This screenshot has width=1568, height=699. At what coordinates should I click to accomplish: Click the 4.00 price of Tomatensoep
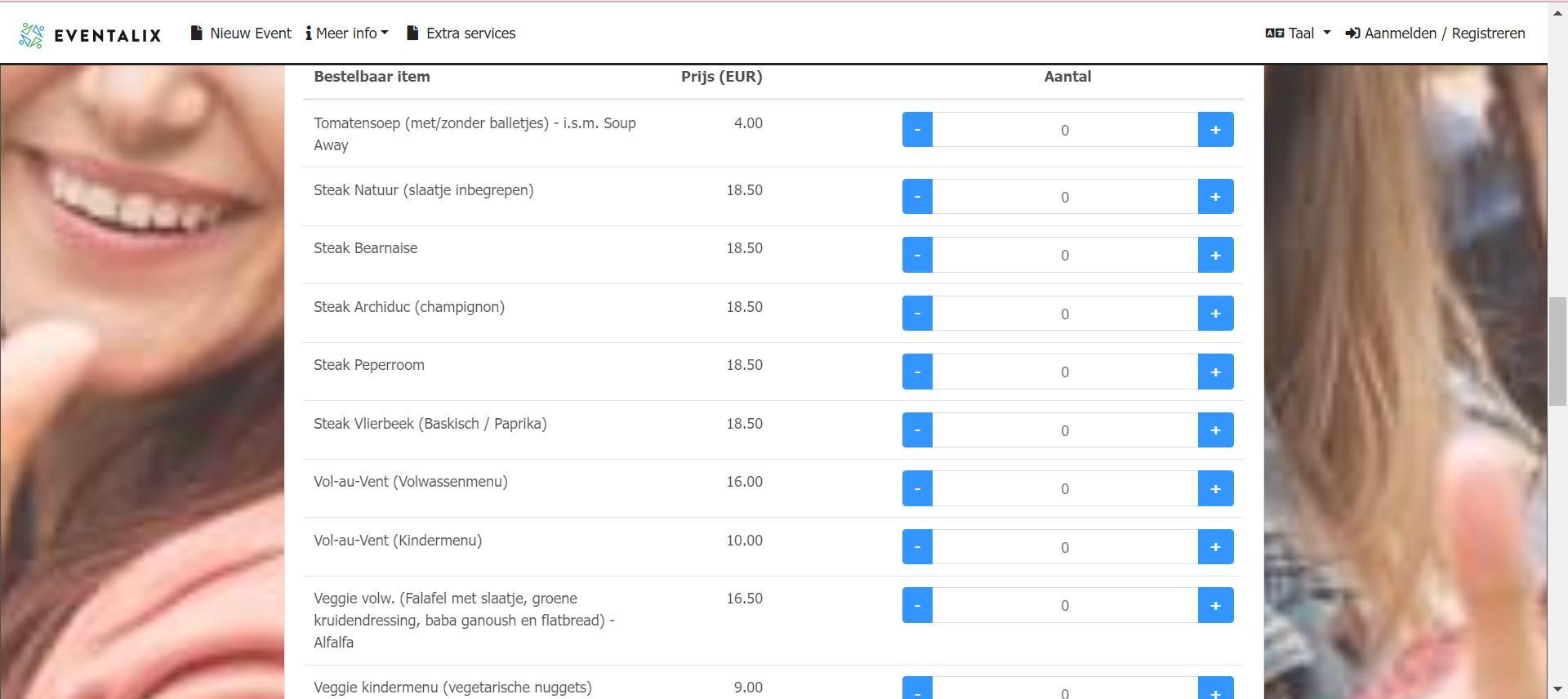(x=748, y=123)
